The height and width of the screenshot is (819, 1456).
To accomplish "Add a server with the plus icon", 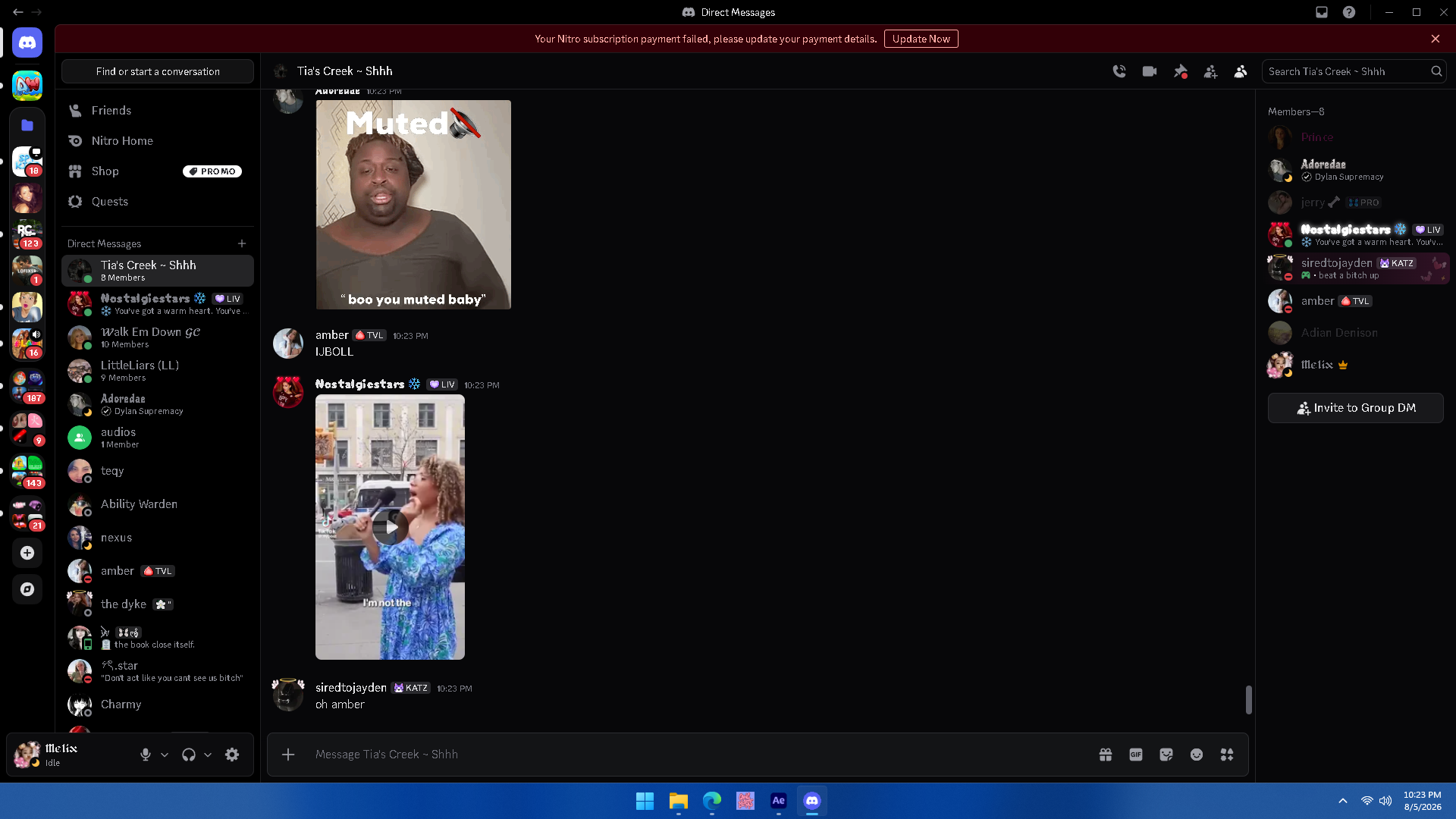I will pyautogui.click(x=27, y=553).
